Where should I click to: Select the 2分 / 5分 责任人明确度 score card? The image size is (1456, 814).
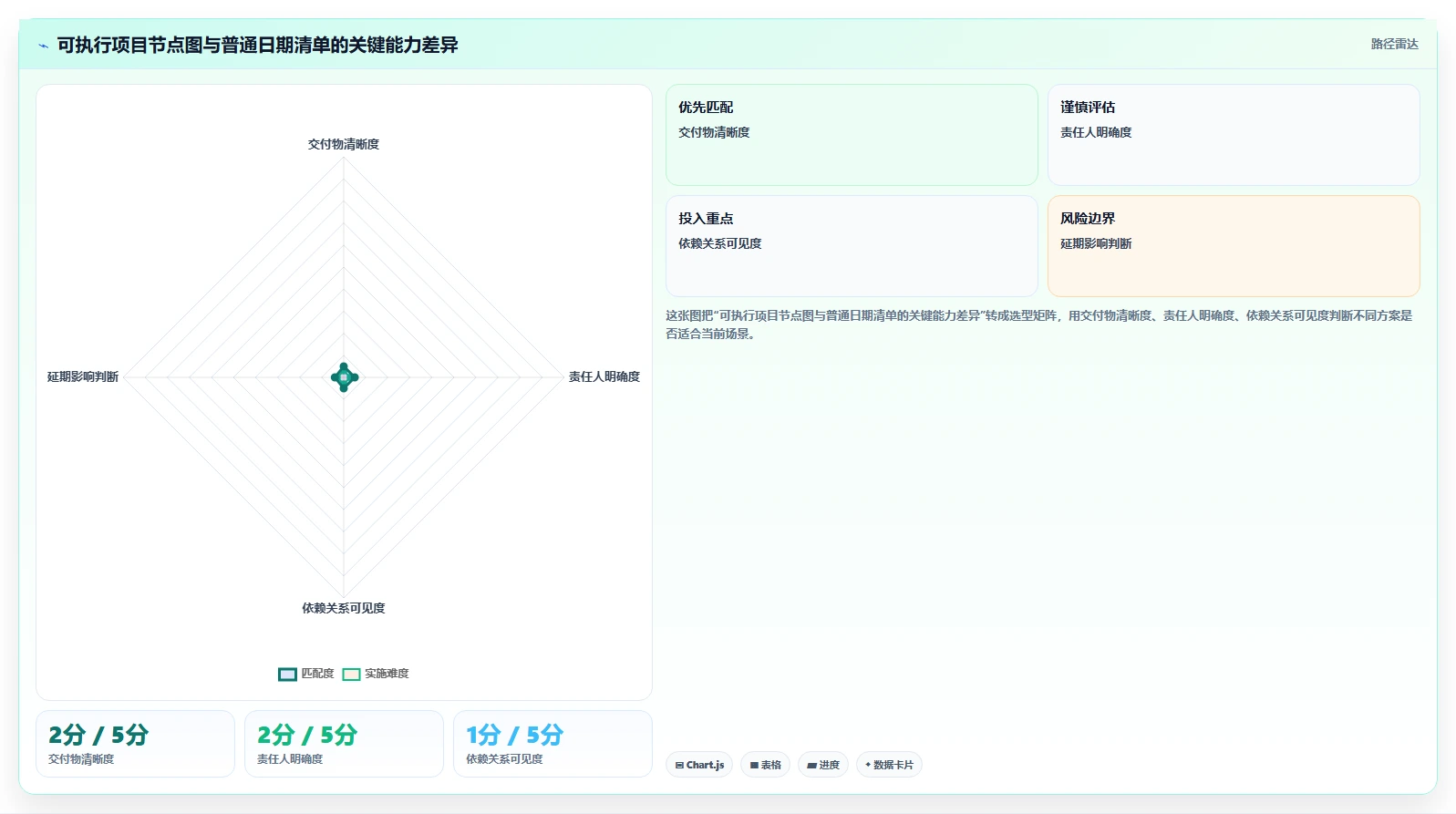pos(344,744)
